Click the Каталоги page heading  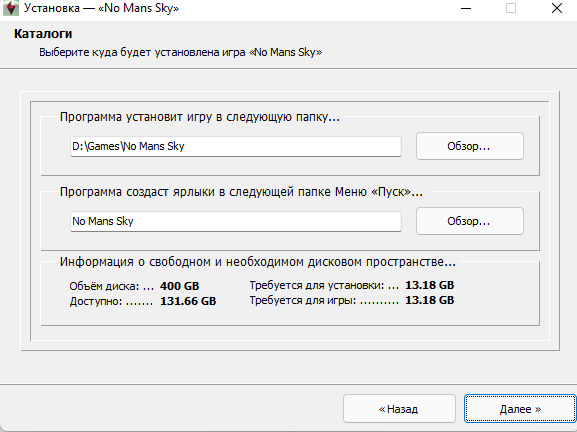[43, 33]
